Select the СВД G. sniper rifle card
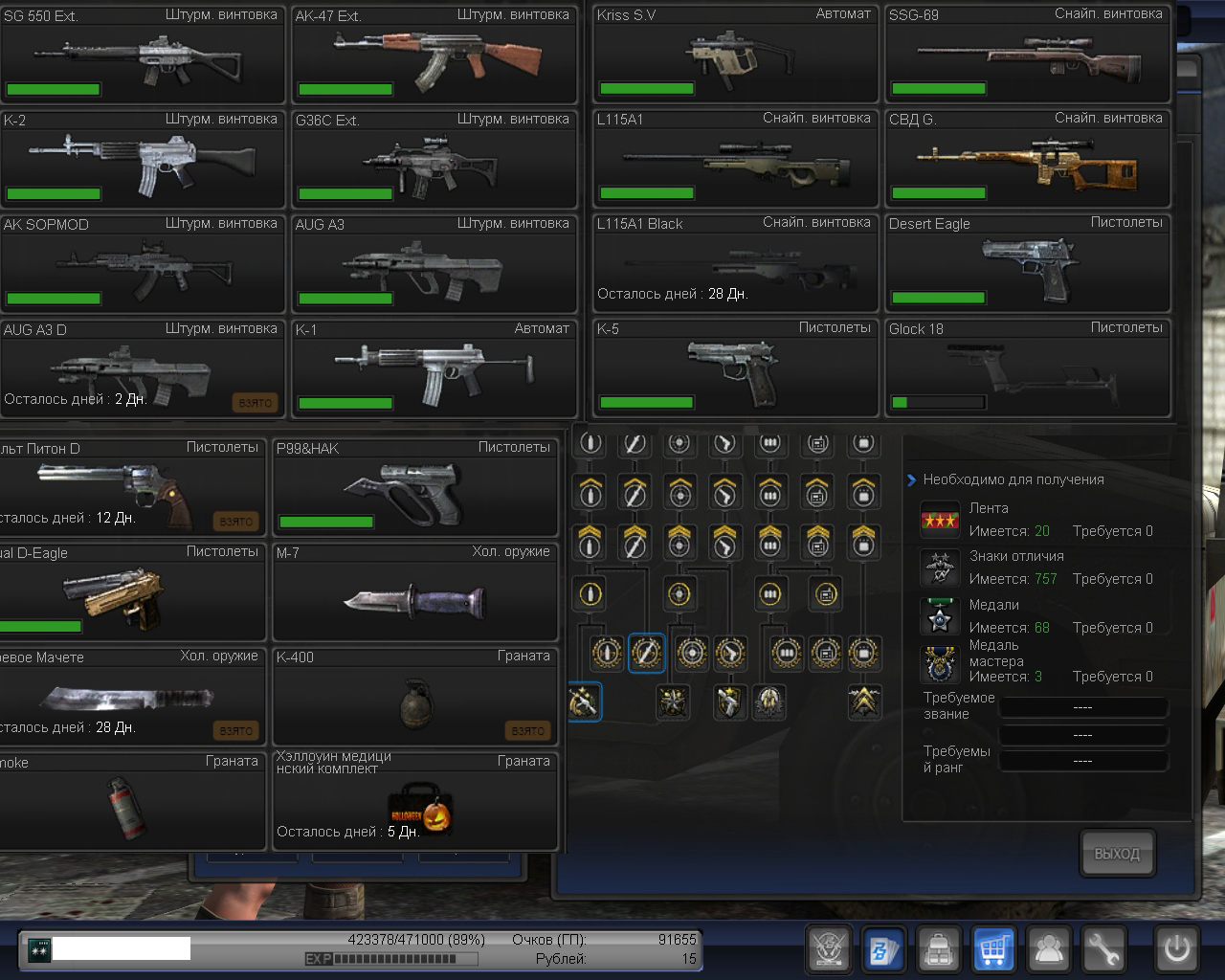Screen dimensions: 1225x980 tap(1028, 159)
